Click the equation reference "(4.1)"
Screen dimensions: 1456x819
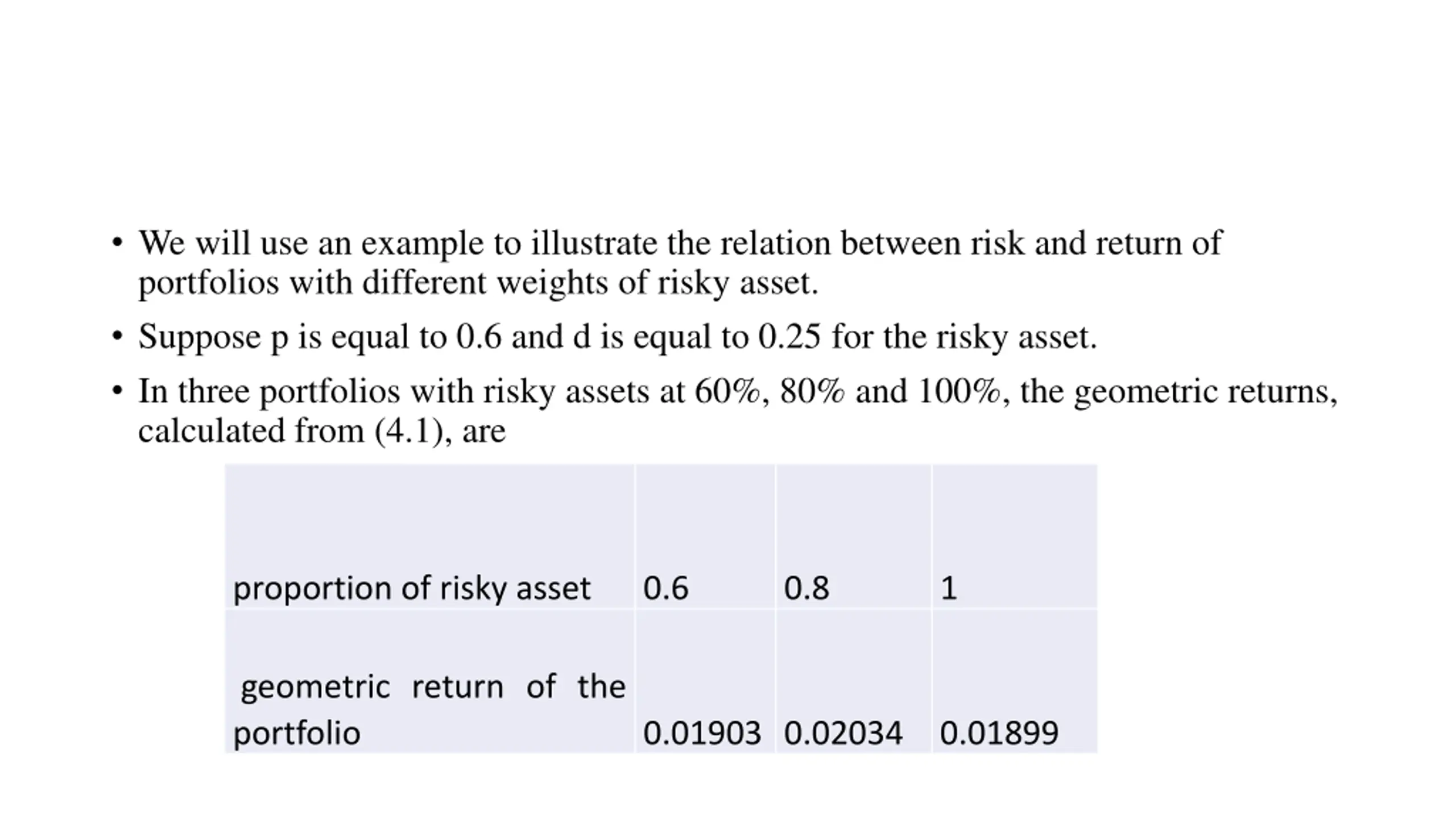tap(408, 431)
